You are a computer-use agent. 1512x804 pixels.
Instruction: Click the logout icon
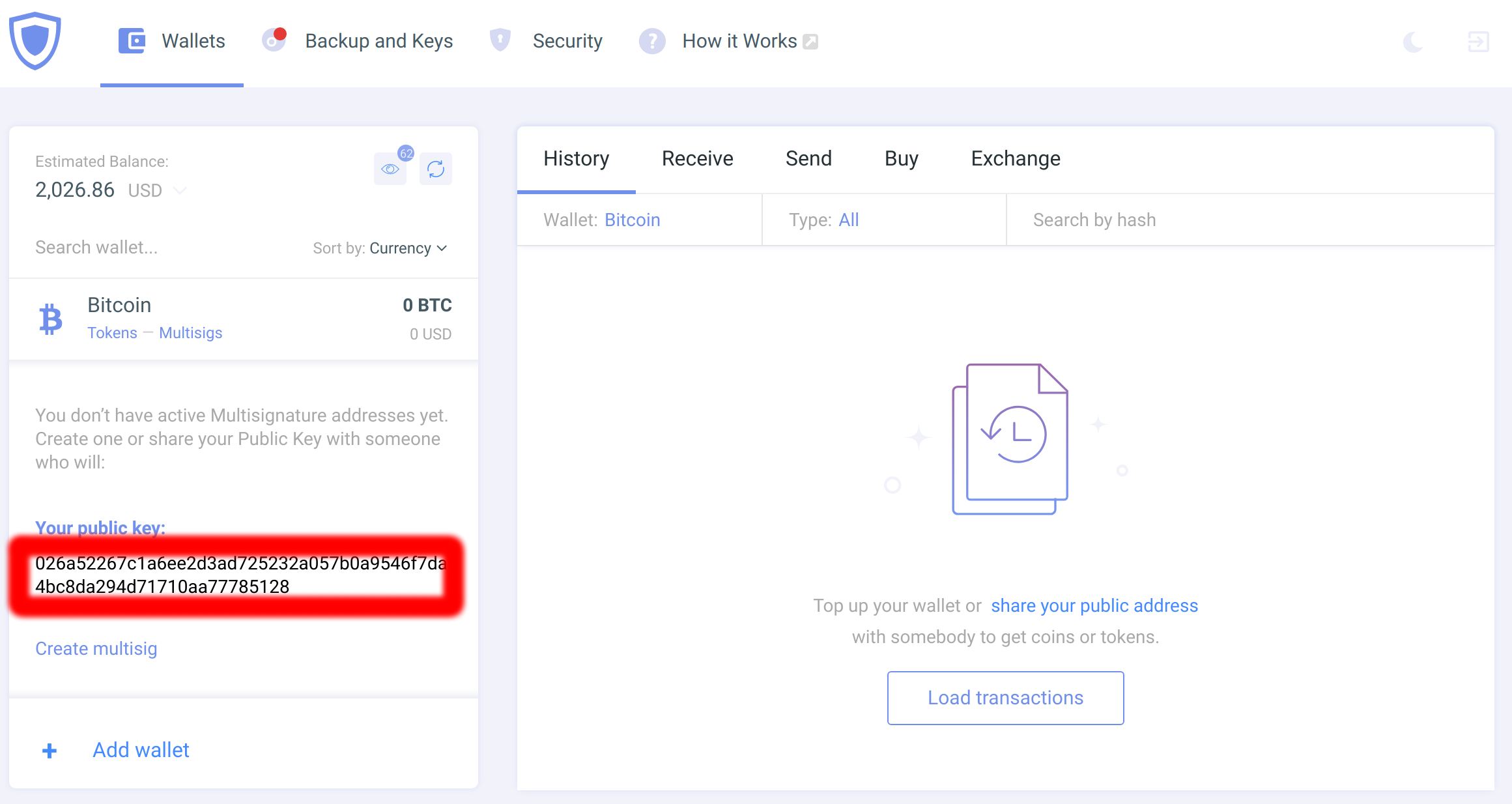coord(1478,42)
